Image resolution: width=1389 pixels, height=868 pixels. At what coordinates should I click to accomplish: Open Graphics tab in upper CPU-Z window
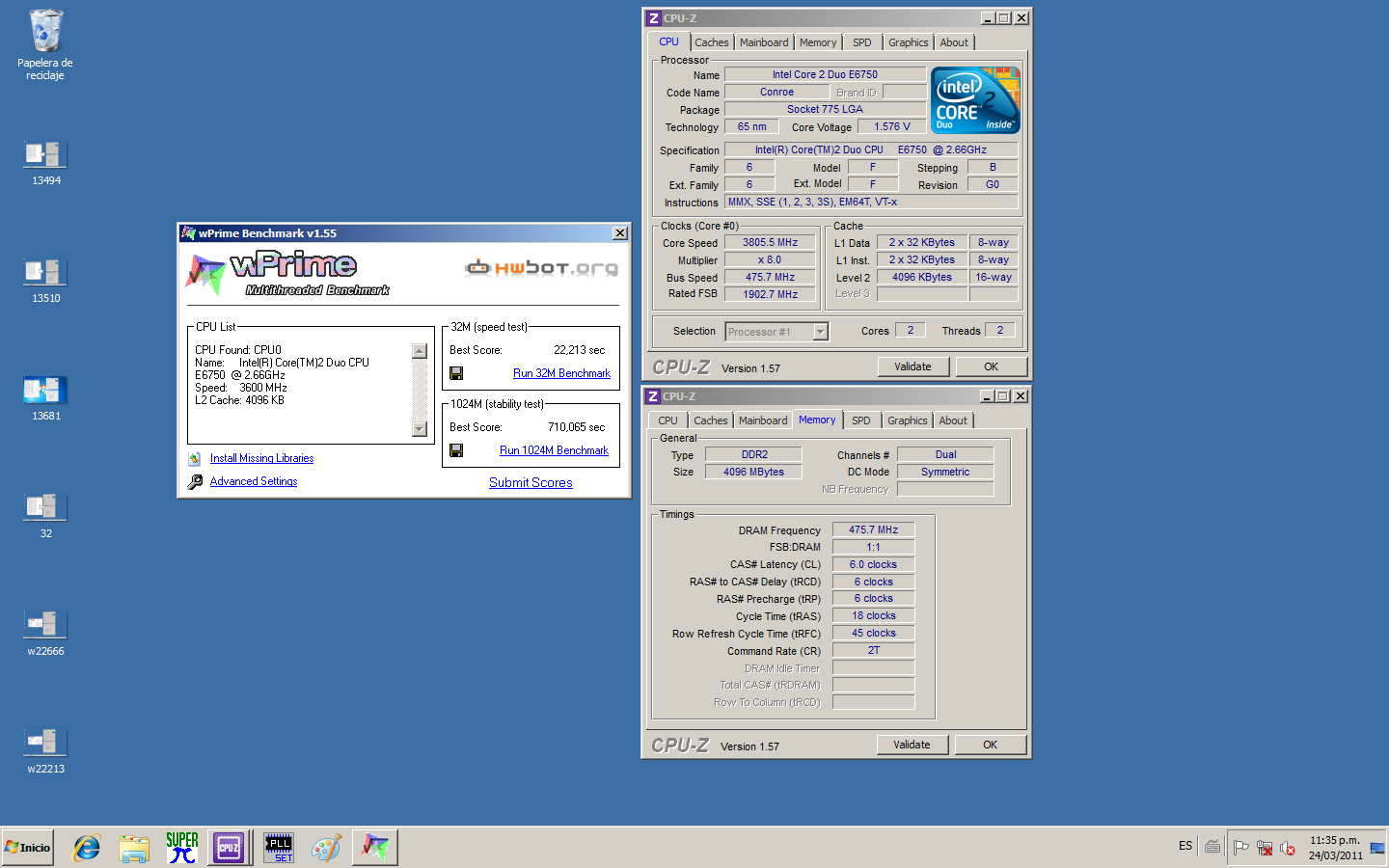click(909, 42)
